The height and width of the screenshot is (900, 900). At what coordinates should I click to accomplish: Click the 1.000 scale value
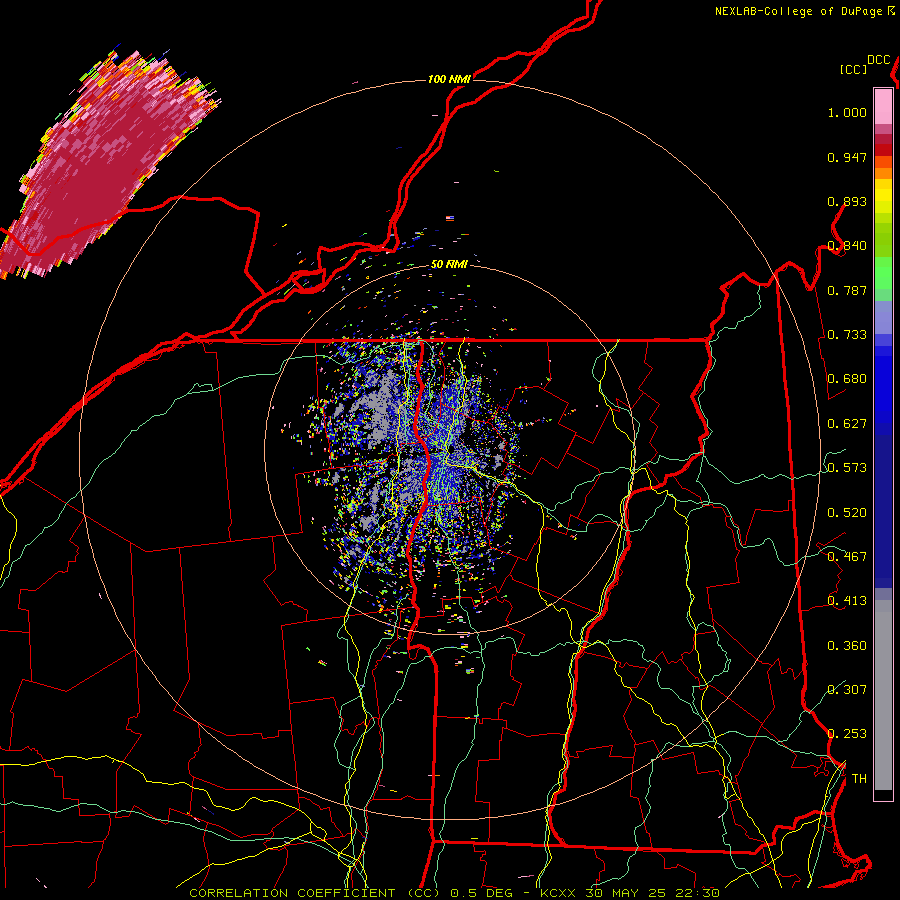click(x=847, y=112)
